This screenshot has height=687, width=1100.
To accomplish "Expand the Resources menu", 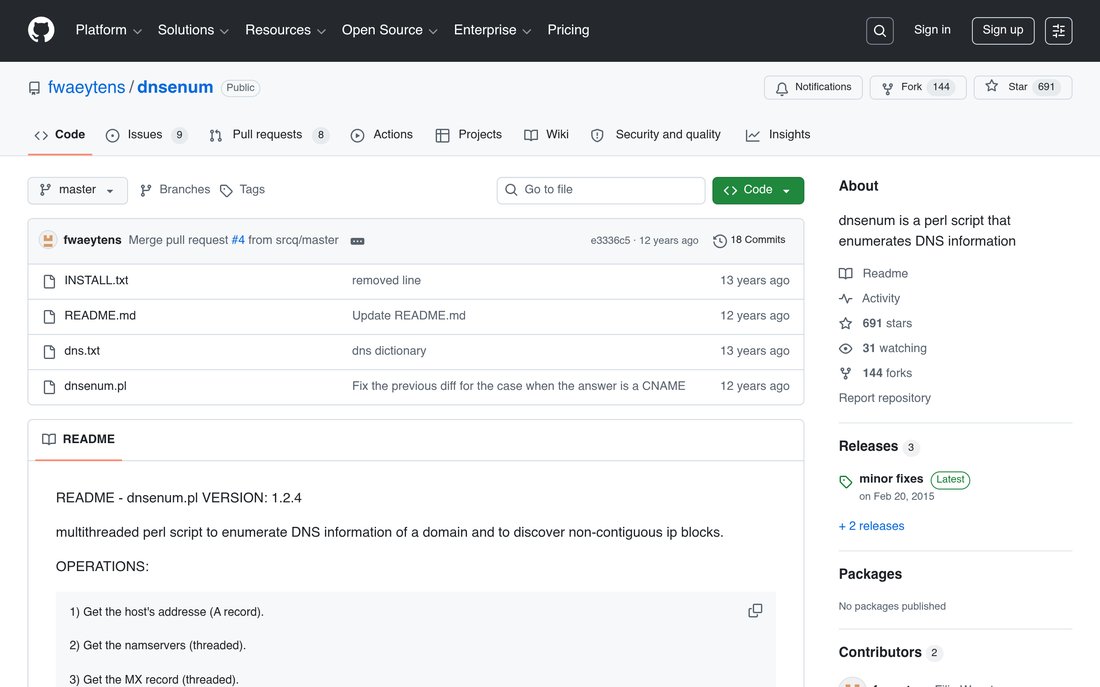I will 285,30.
